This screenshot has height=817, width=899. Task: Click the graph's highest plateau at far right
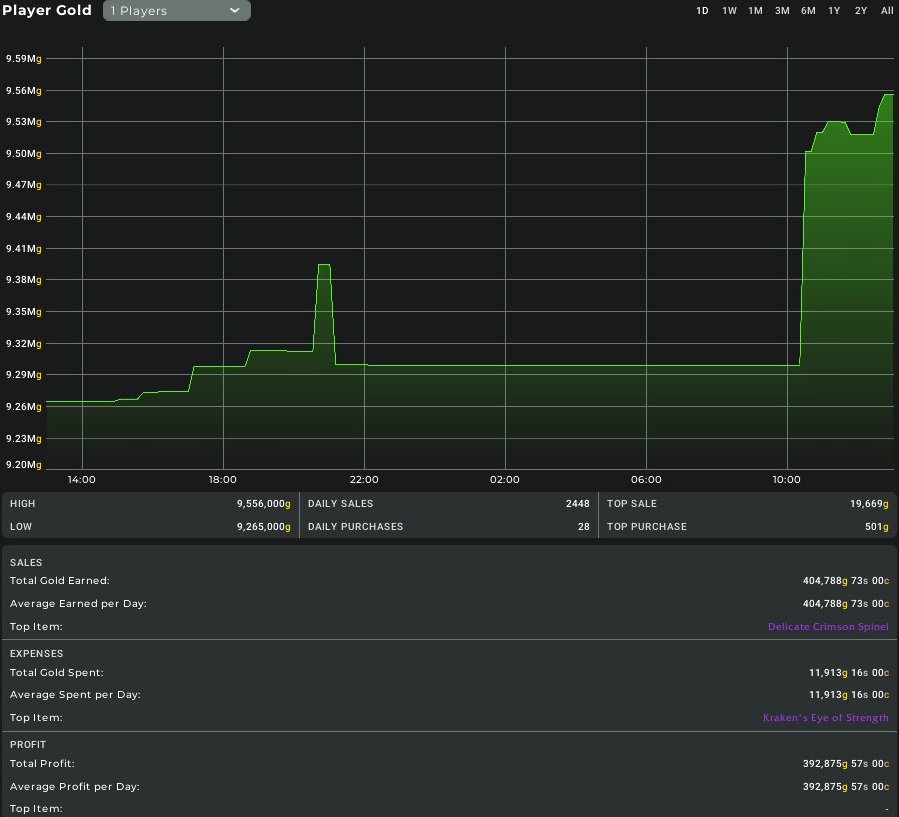887,95
